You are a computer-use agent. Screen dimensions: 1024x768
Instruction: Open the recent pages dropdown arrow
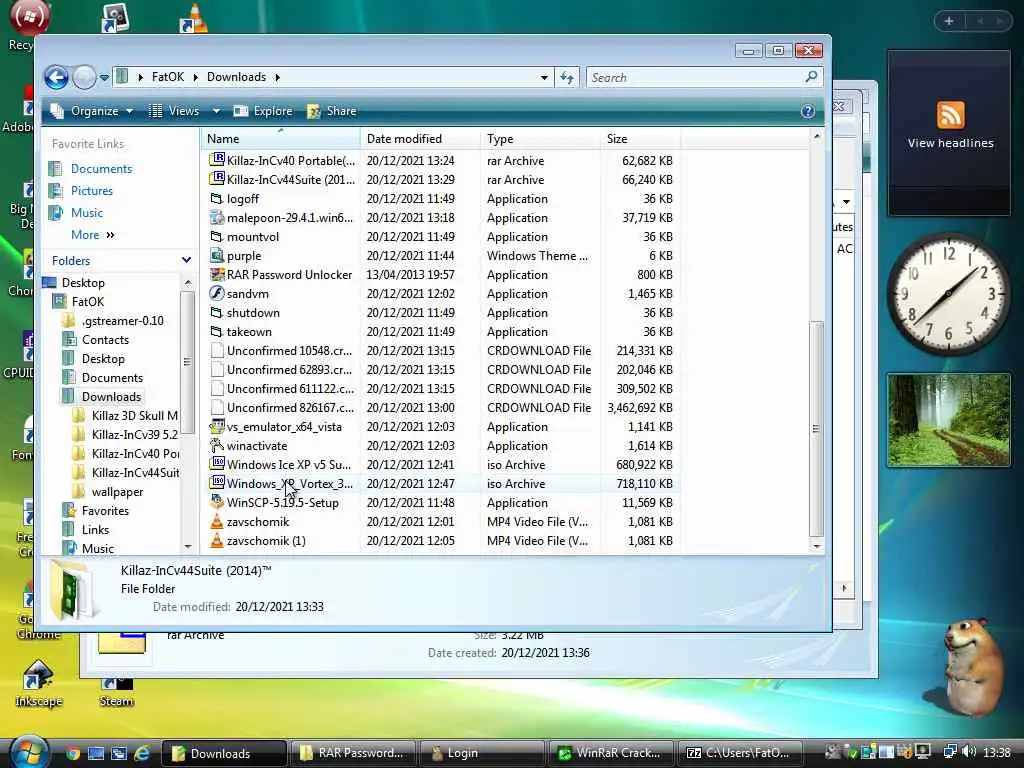point(104,78)
